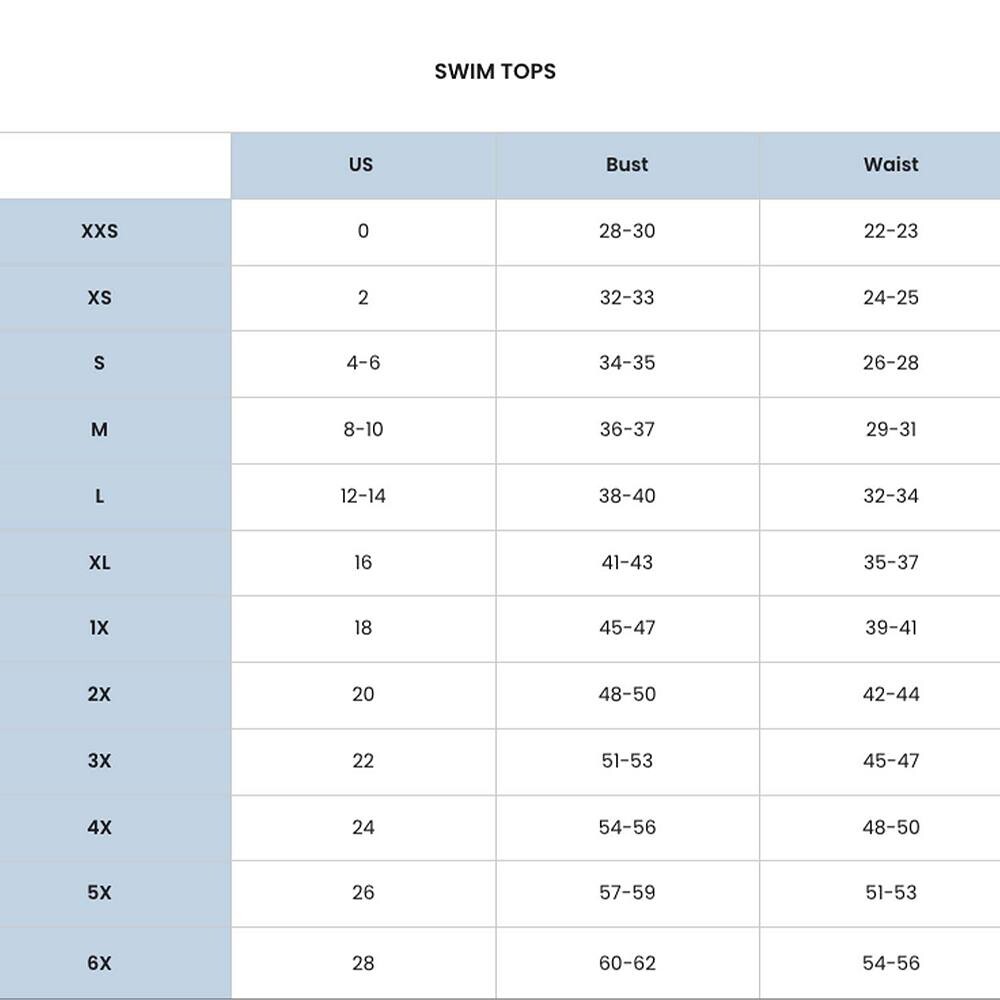Select the 1X size row label
Viewport: 1000px width, 1000px height.
(x=99, y=628)
